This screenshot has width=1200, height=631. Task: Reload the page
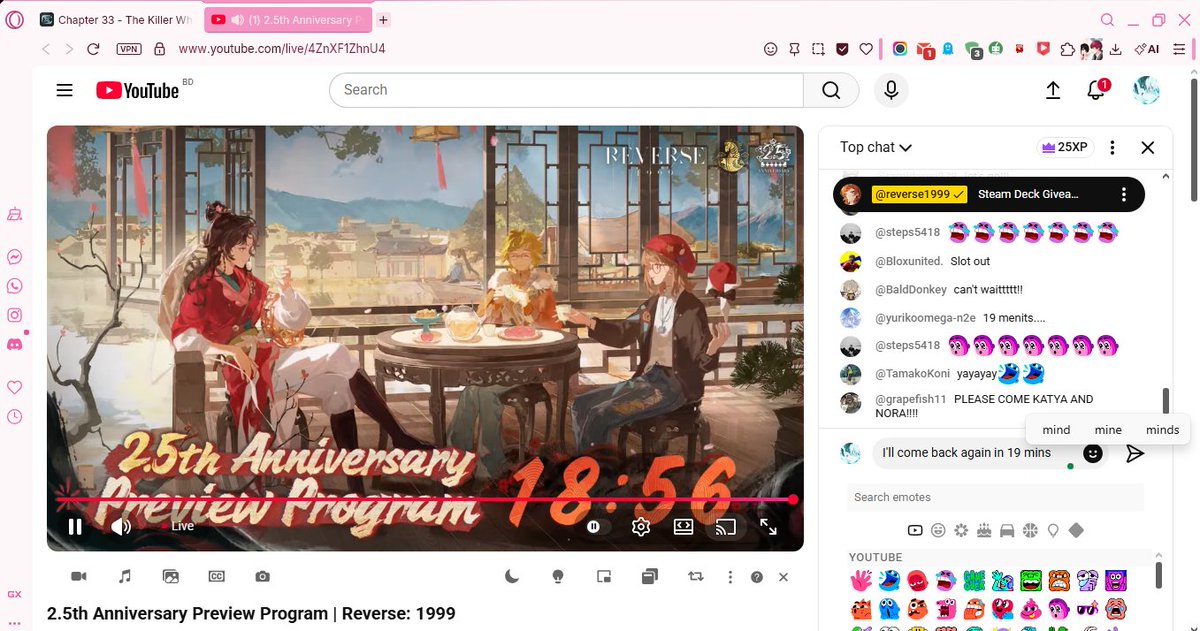click(93, 48)
